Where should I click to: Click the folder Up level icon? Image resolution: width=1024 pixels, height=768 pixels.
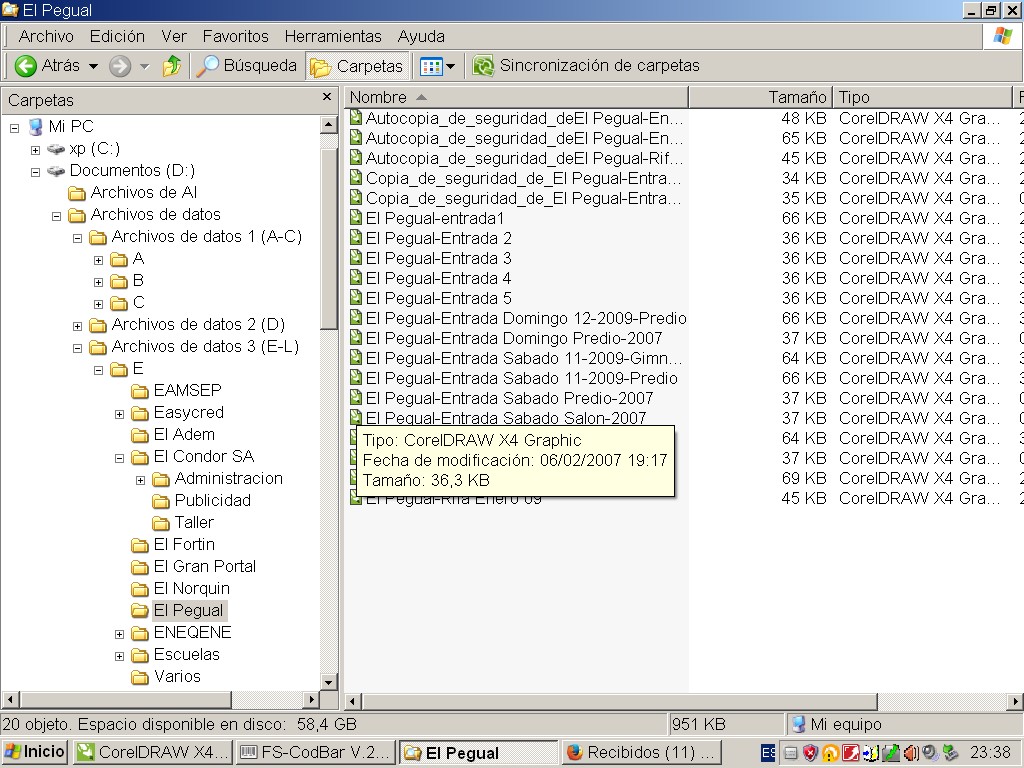172,66
